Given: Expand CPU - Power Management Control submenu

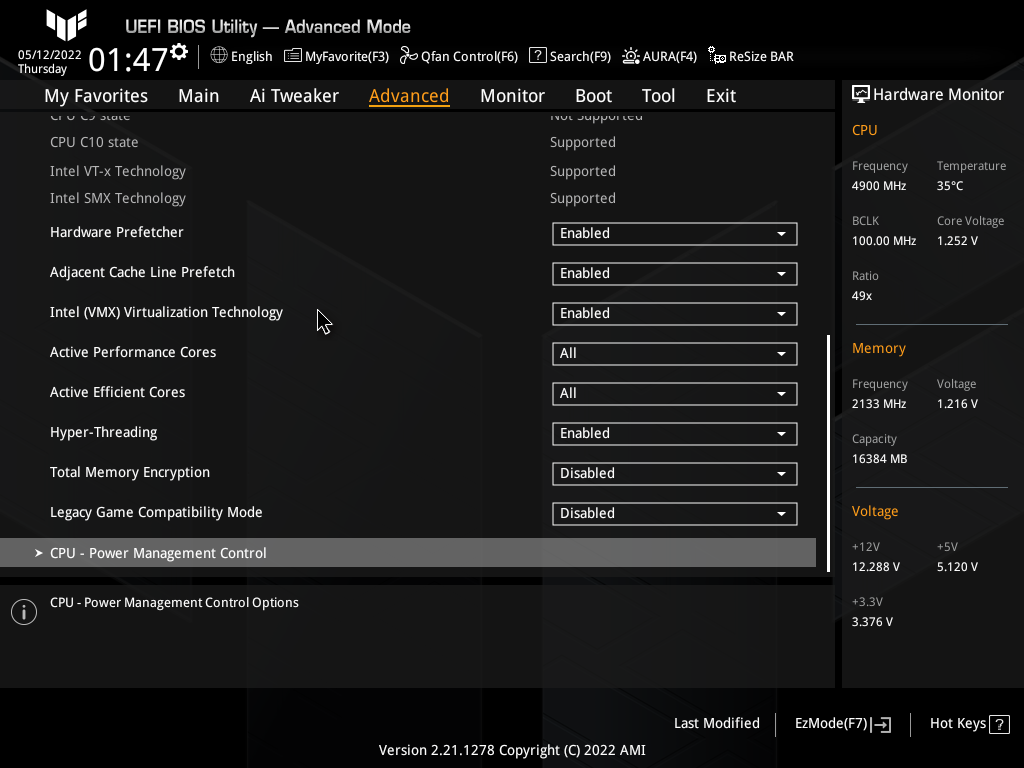Looking at the screenshot, I should (x=408, y=552).
